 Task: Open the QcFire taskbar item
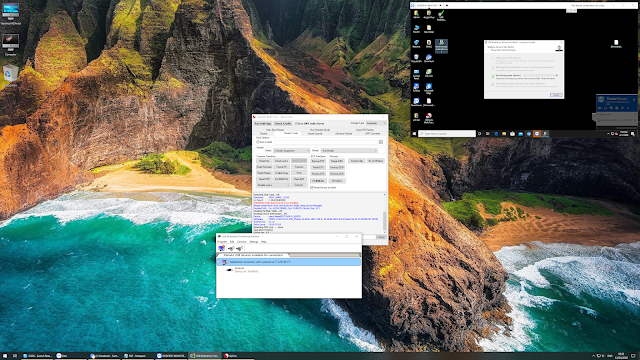(x=238, y=356)
